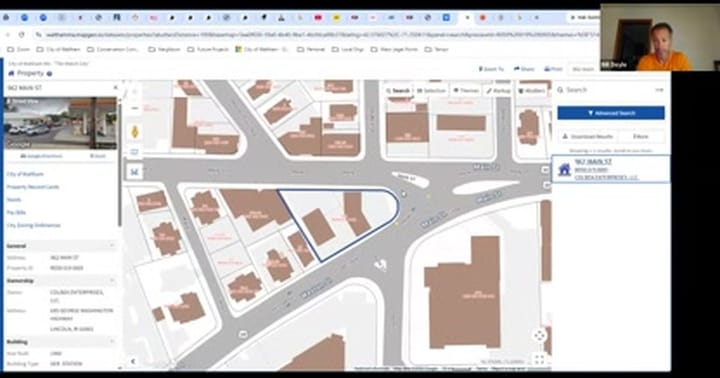Select the 962 MAIN ST search result
720x378 pixels.
[610, 169]
